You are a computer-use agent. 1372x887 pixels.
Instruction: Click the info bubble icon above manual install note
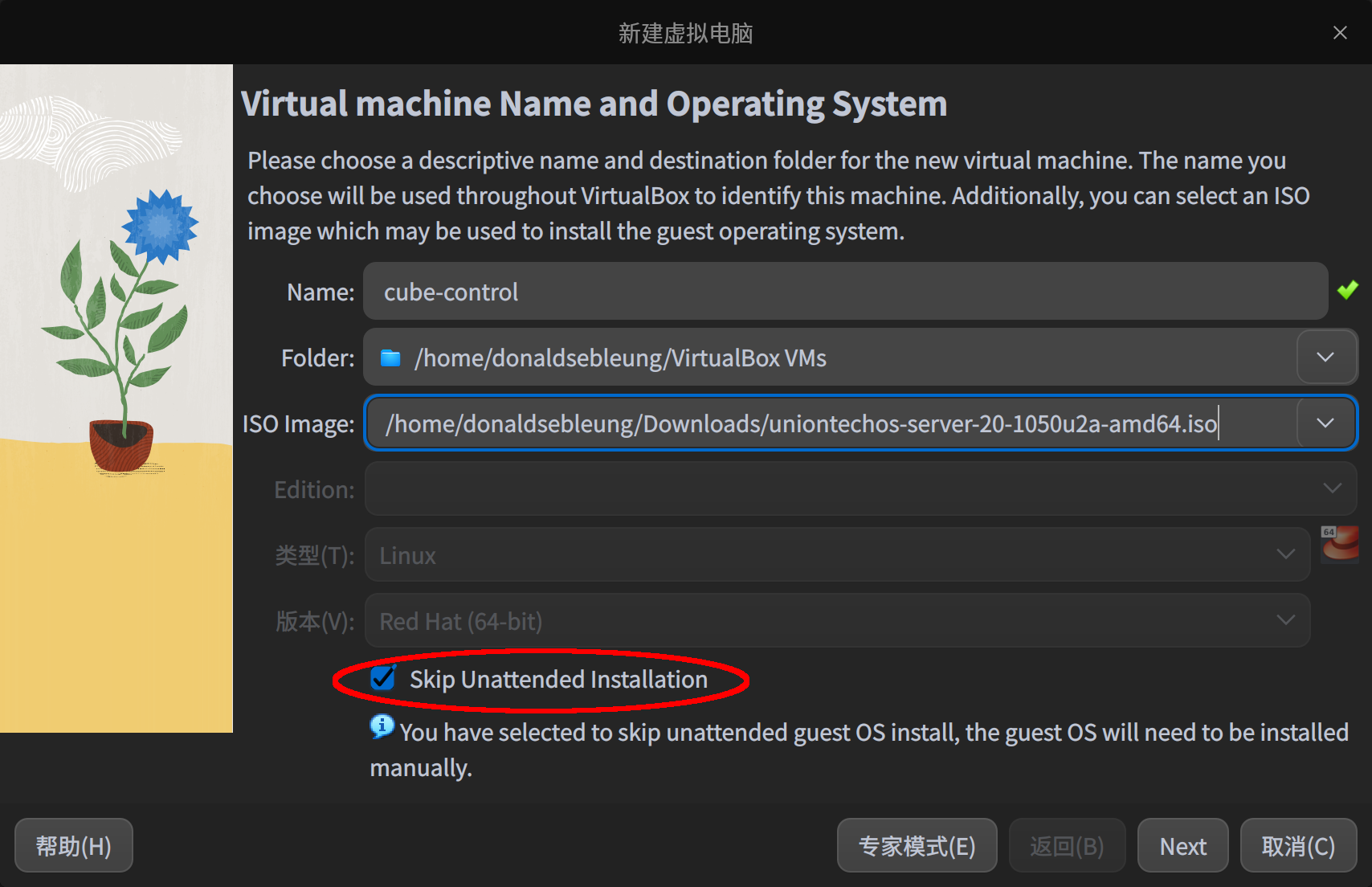382,727
